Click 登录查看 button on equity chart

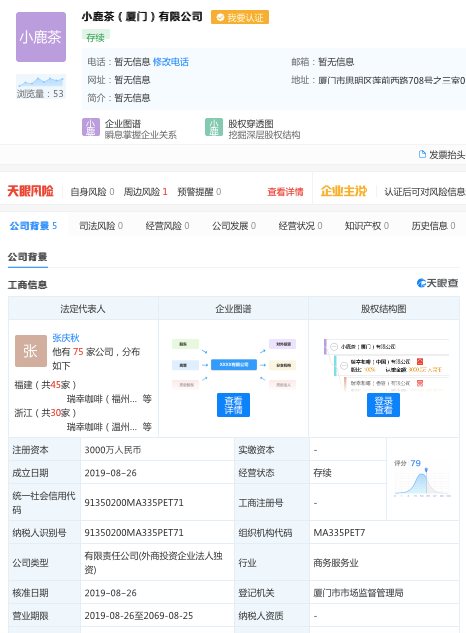coord(383,405)
